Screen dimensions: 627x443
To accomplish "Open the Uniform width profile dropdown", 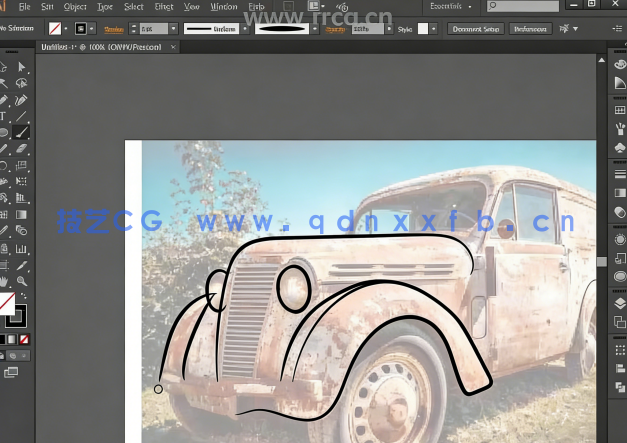I will 245,29.
